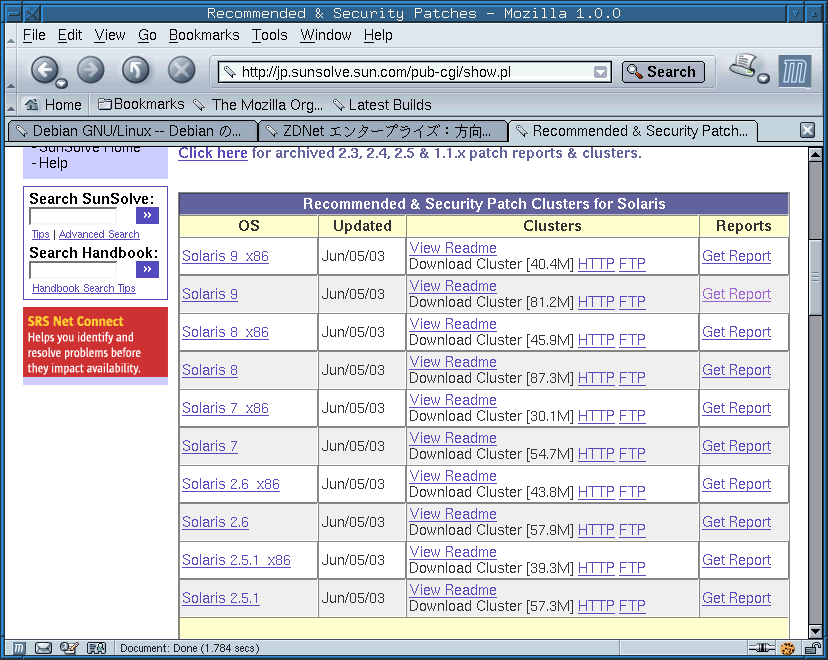The height and width of the screenshot is (660, 828).
Task: Open the Go menu
Action: 147,35
